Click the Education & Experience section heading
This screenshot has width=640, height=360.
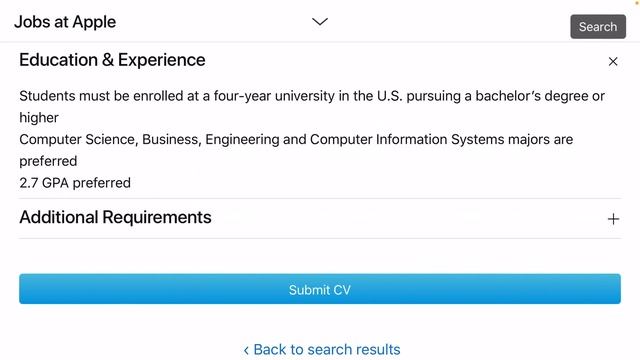coord(112,60)
